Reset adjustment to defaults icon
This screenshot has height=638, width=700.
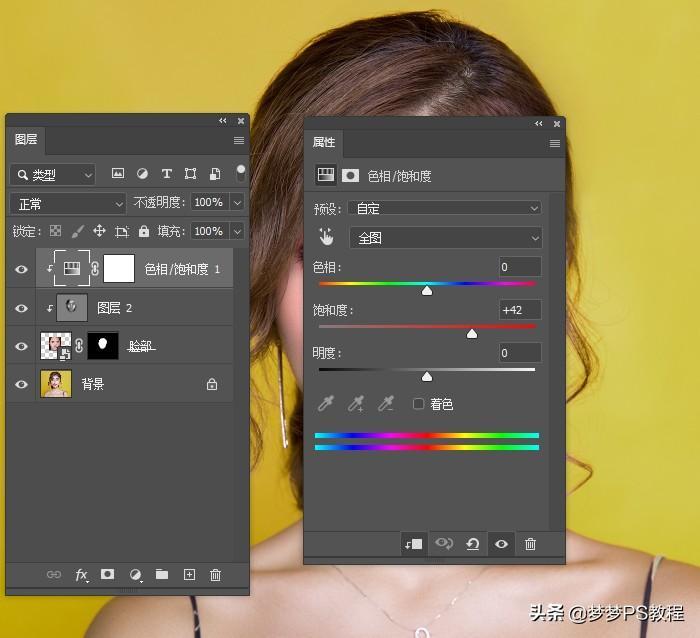tap(473, 544)
